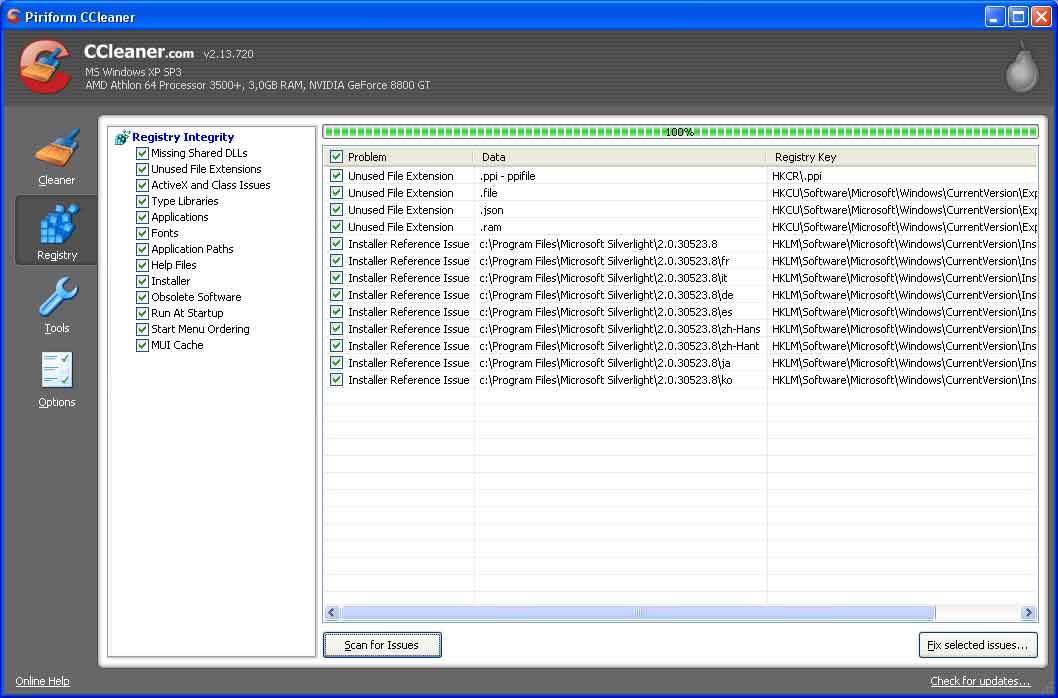
Task: Click the right arrow of horizontal scrollbar
Action: pos(1028,613)
